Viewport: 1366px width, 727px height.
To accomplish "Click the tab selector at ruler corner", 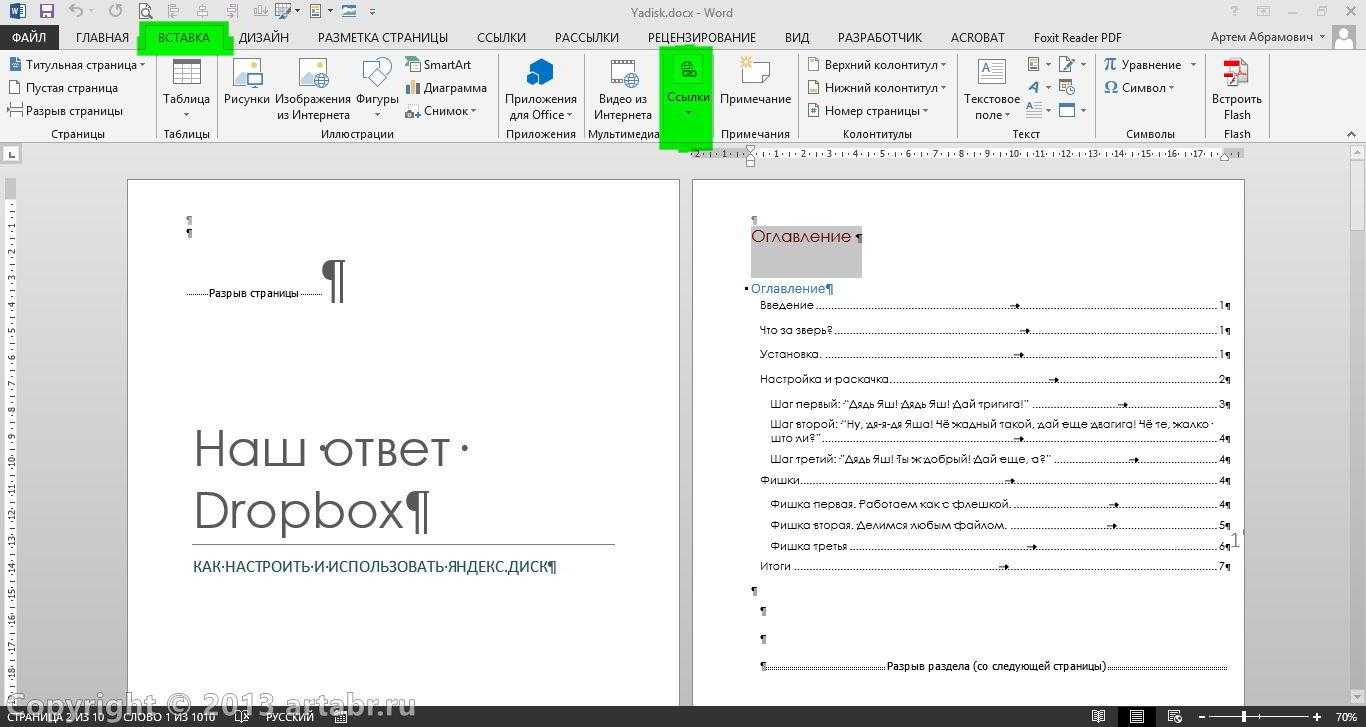I will point(12,154).
